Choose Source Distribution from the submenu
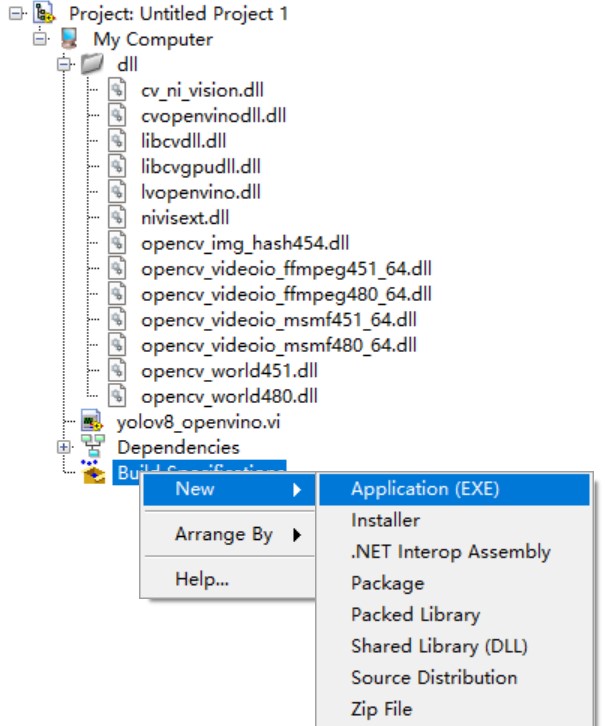Image resolution: width=606 pixels, height=726 pixels. 433,677
